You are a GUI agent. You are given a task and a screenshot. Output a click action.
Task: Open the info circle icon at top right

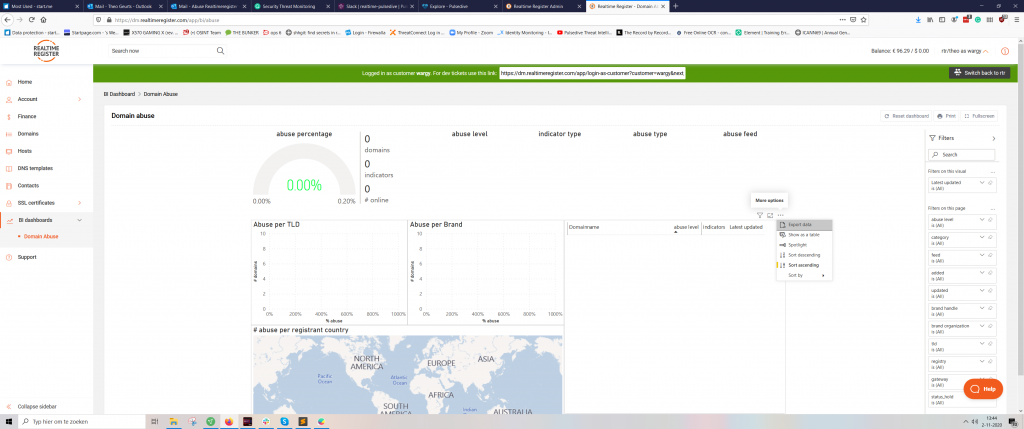pyautogui.click(x=1004, y=51)
